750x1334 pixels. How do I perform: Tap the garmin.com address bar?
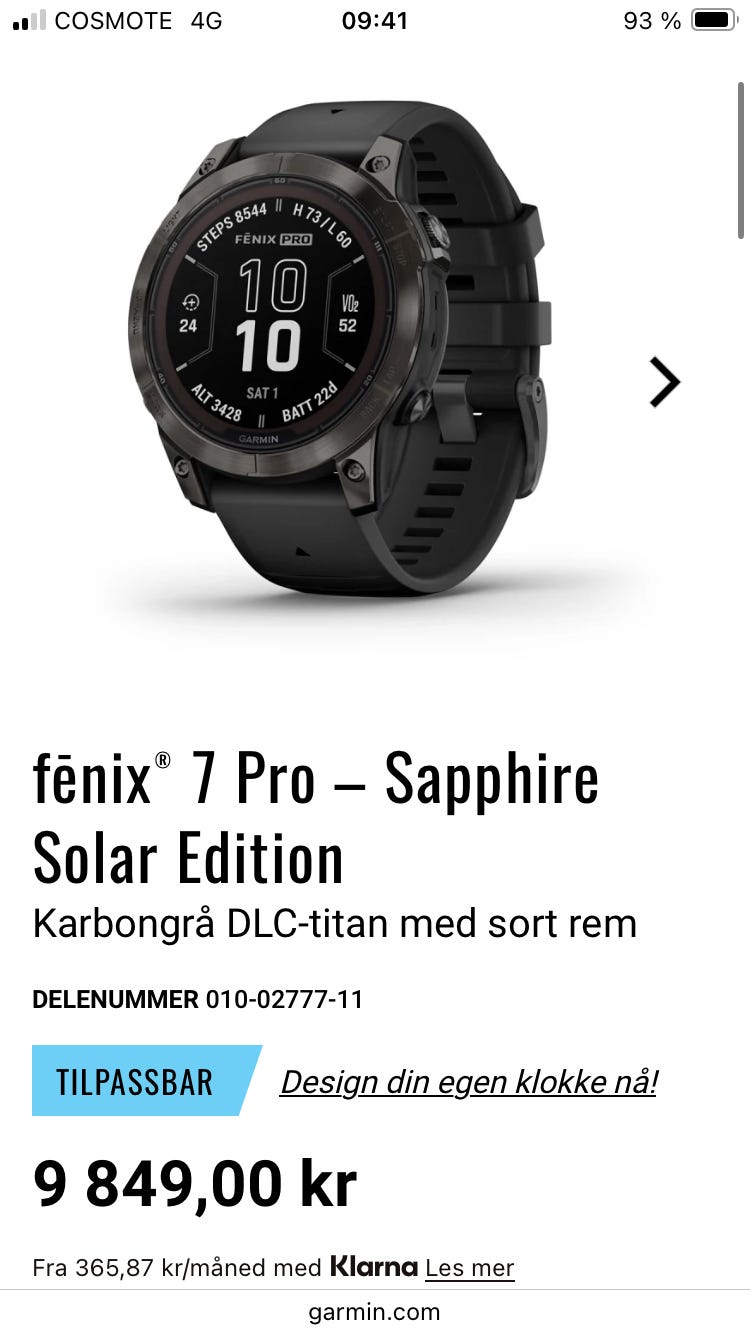(374, 1312)
